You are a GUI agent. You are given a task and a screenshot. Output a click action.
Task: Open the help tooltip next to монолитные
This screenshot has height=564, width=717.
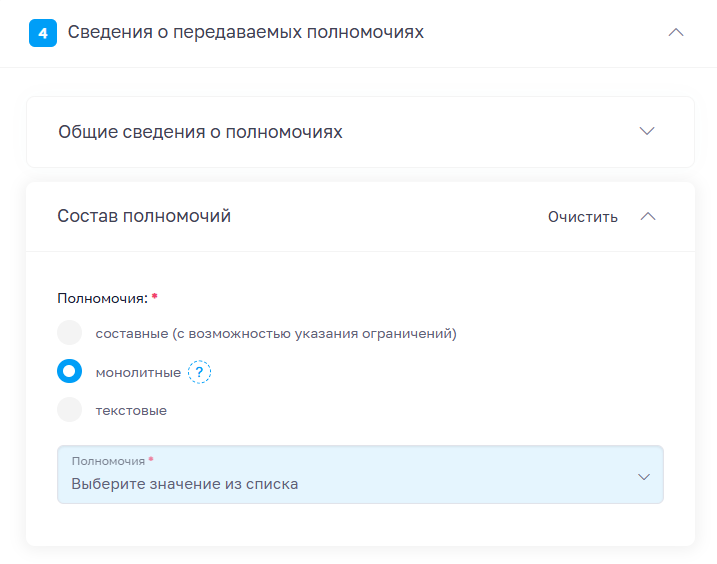(199, 372)
